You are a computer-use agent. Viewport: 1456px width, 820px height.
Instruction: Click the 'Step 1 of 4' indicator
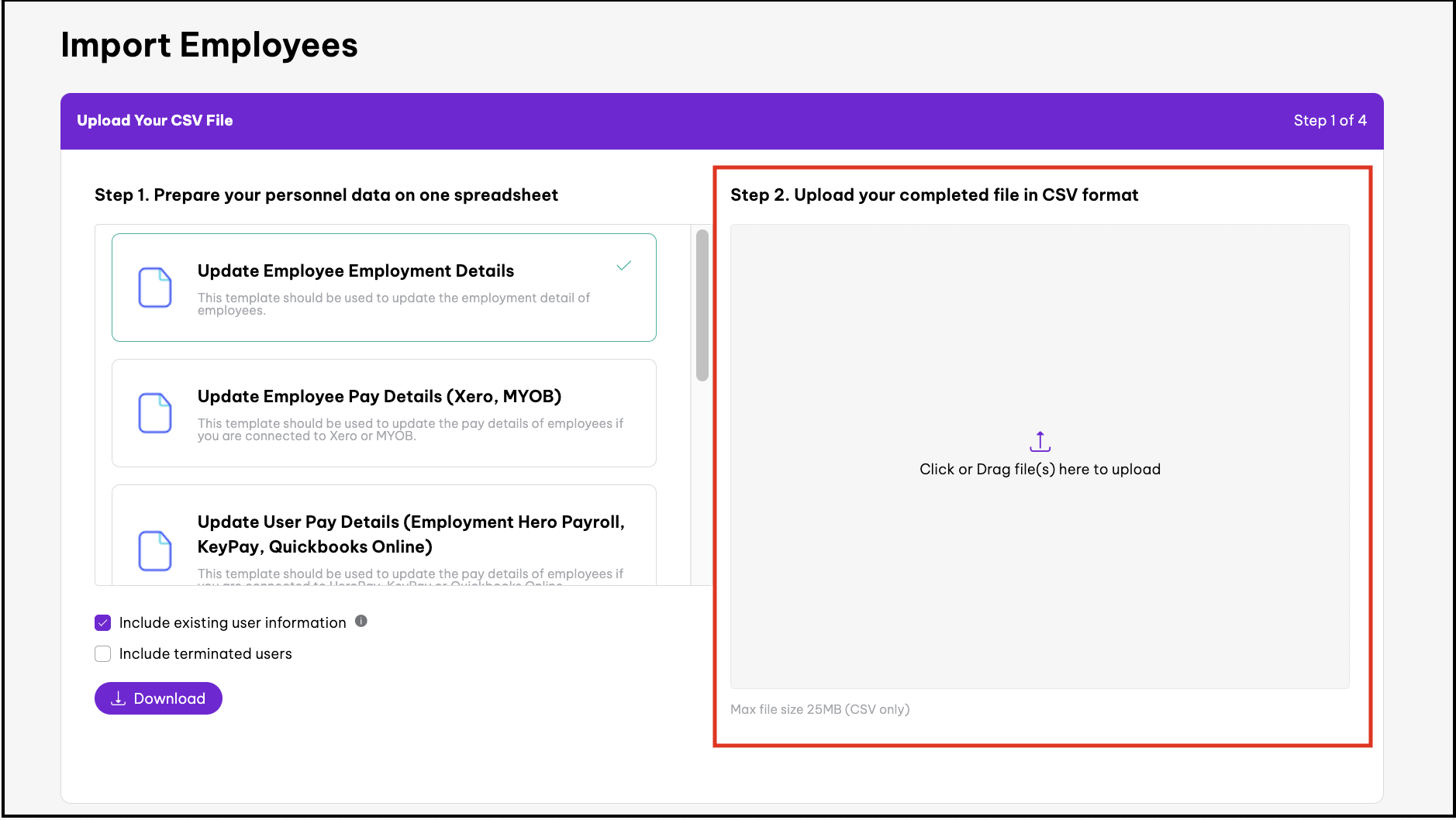[1330, 120]
